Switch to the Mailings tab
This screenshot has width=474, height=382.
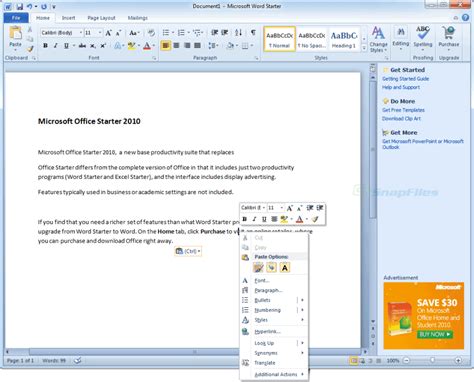[x=138, y=18]
